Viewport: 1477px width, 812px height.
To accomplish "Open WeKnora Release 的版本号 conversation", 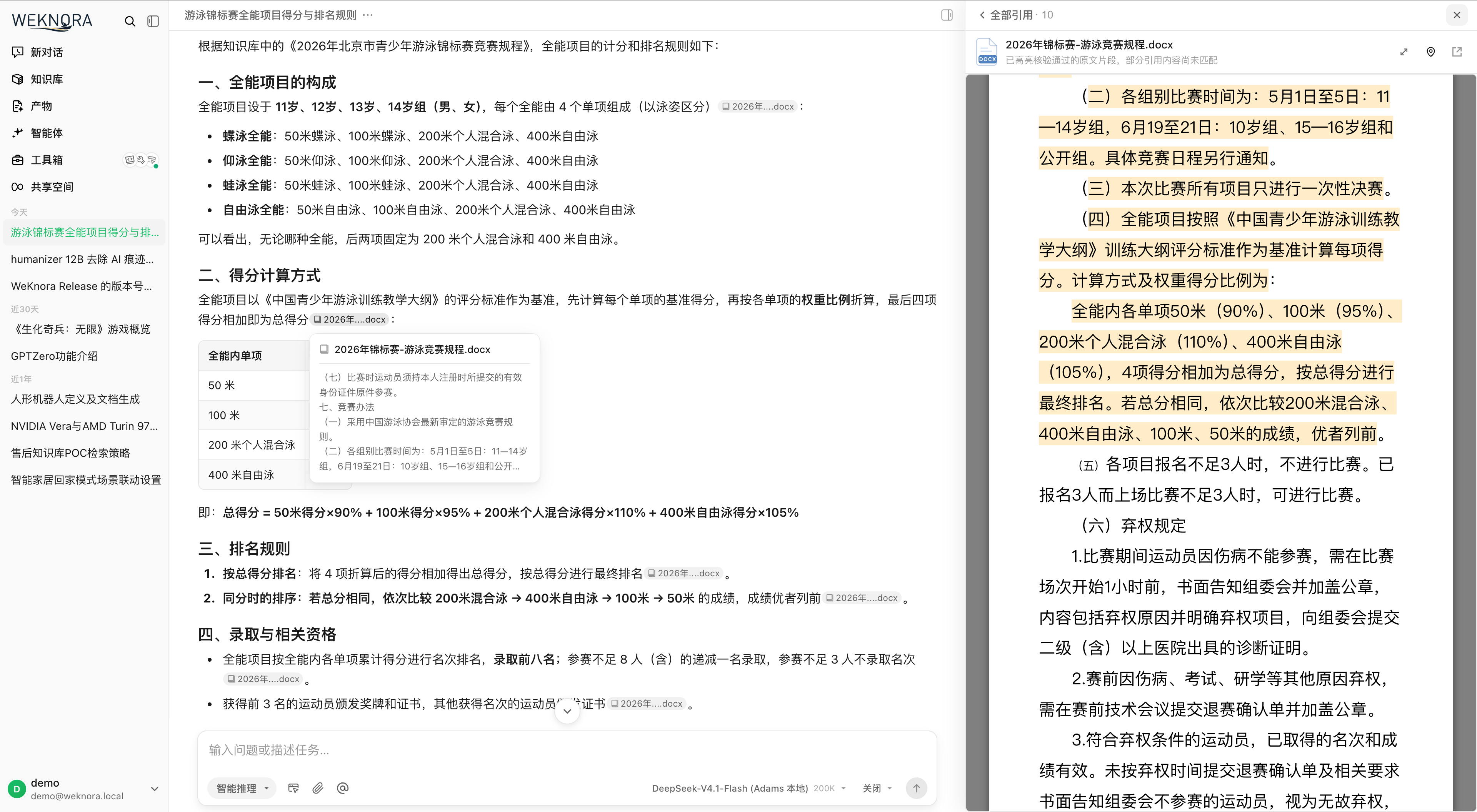I will coord(84,286).
